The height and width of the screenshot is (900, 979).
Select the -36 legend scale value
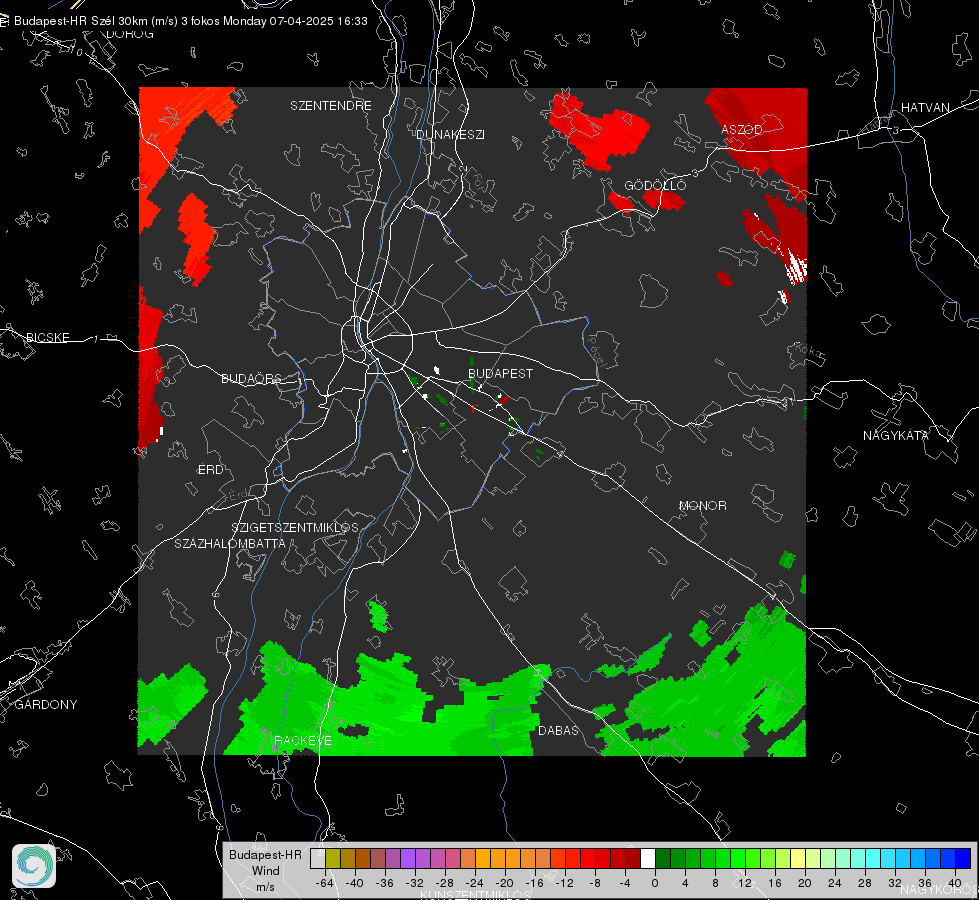[x=385, y=883]
